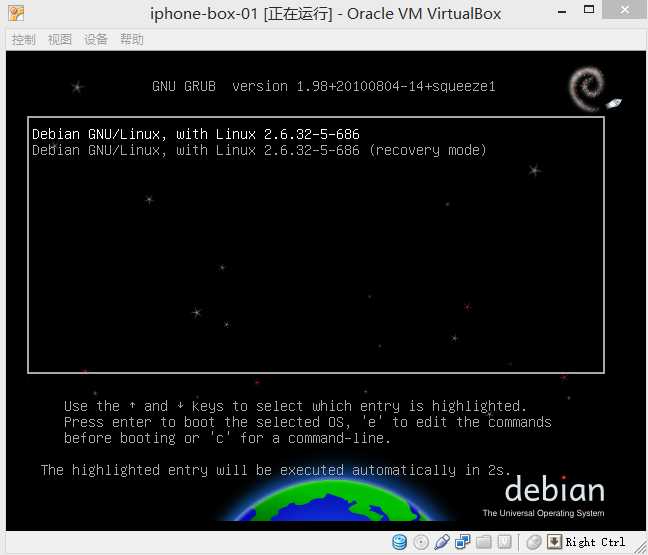Minimize the VirtualBox window
648x555 pixels.
tap(562, 11)
